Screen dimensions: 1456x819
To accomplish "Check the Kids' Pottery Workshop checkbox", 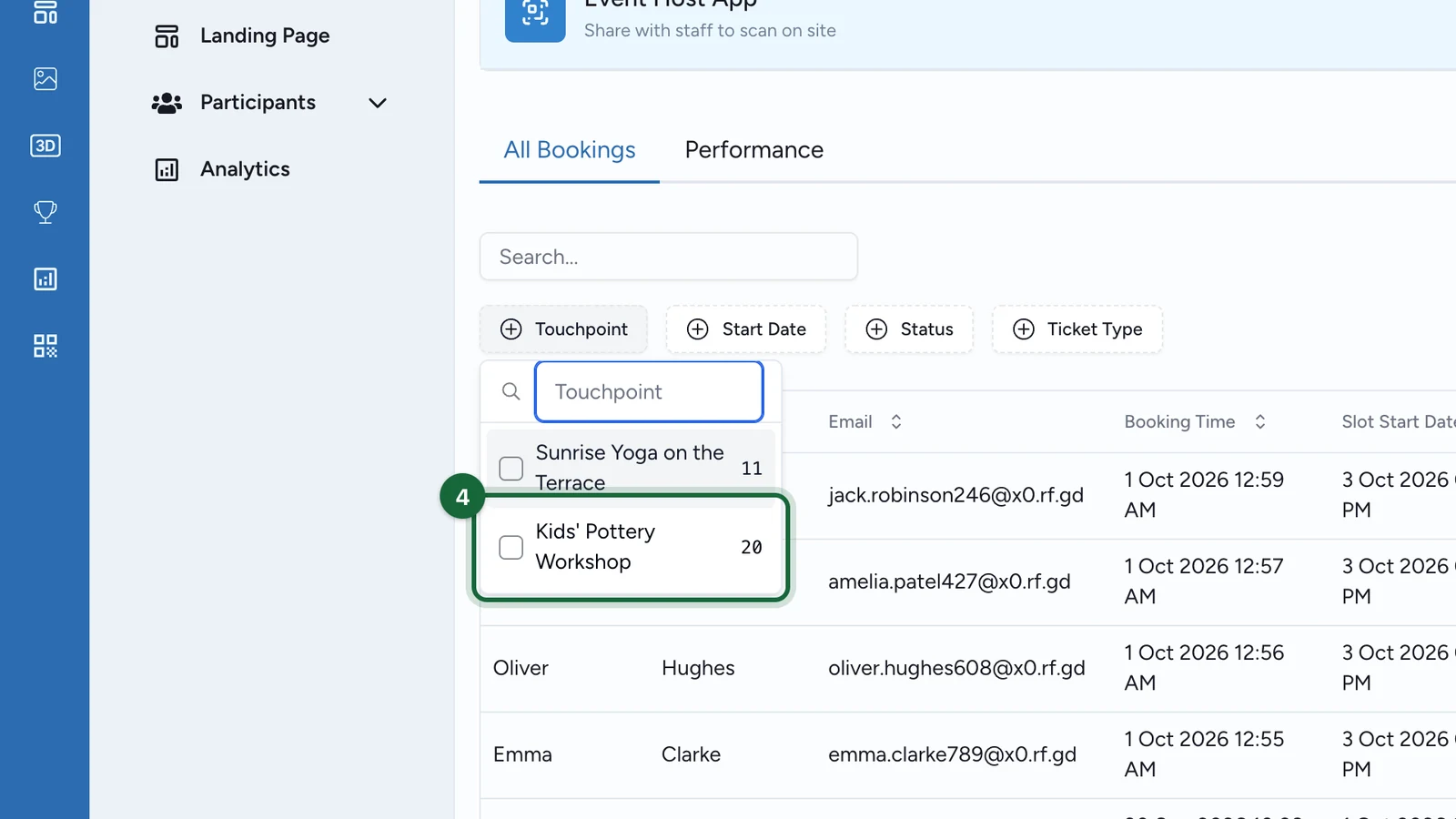I will tap(511, 547).
